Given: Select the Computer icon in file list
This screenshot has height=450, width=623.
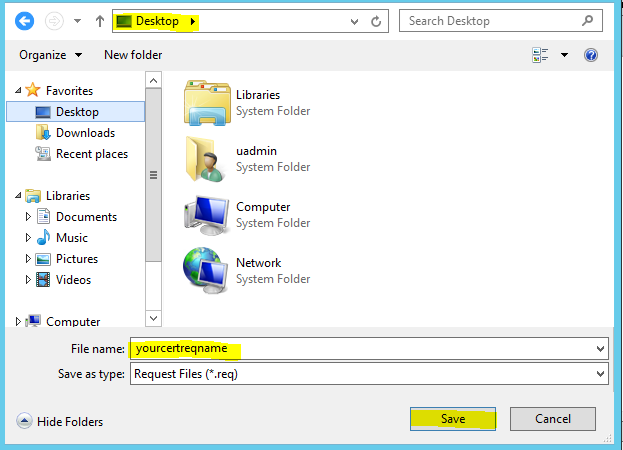Looking at the screenshot, I should pos(207,214).
